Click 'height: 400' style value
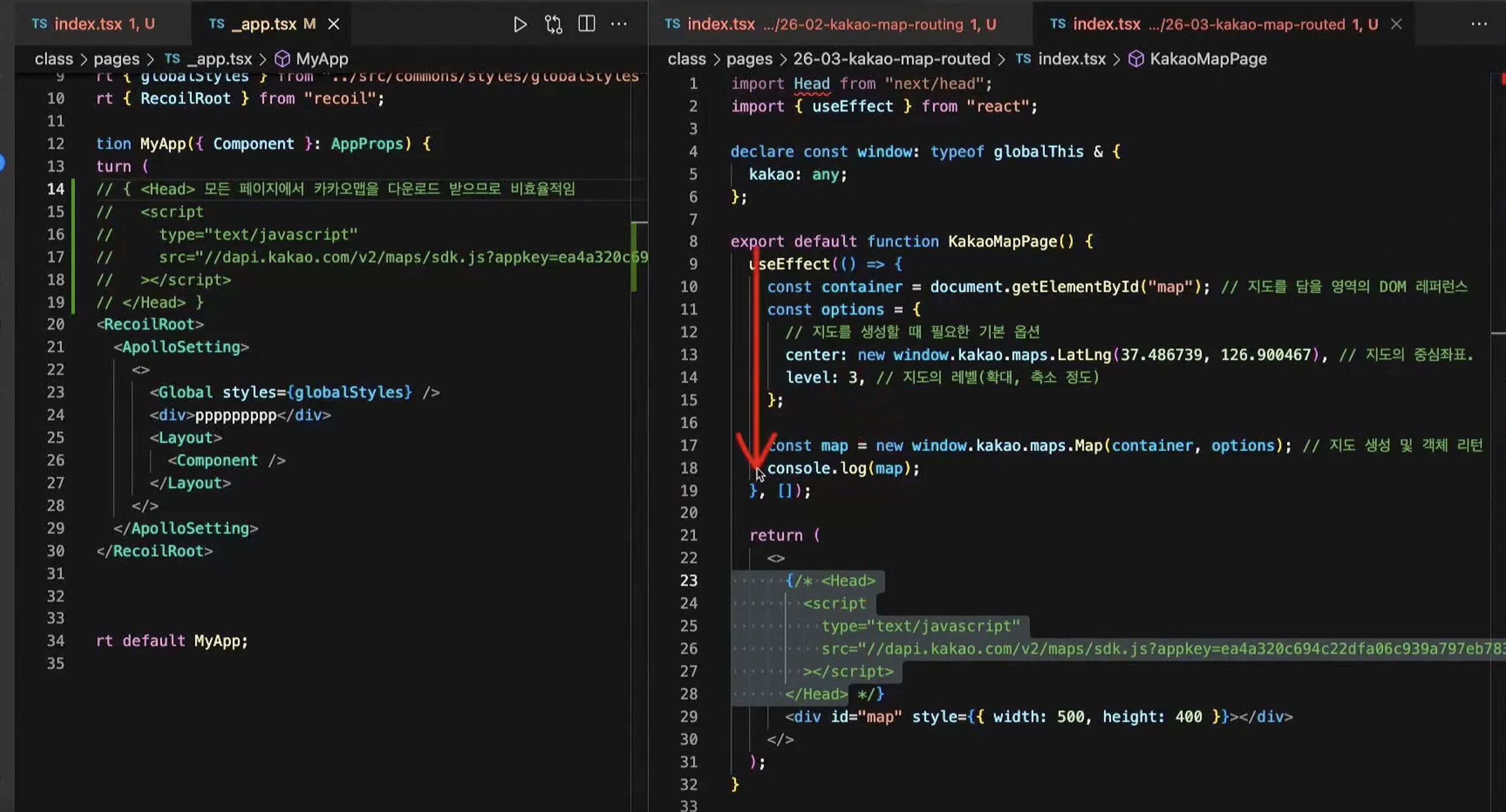This screenshot has height=812, width=1506. (1152, 718)
